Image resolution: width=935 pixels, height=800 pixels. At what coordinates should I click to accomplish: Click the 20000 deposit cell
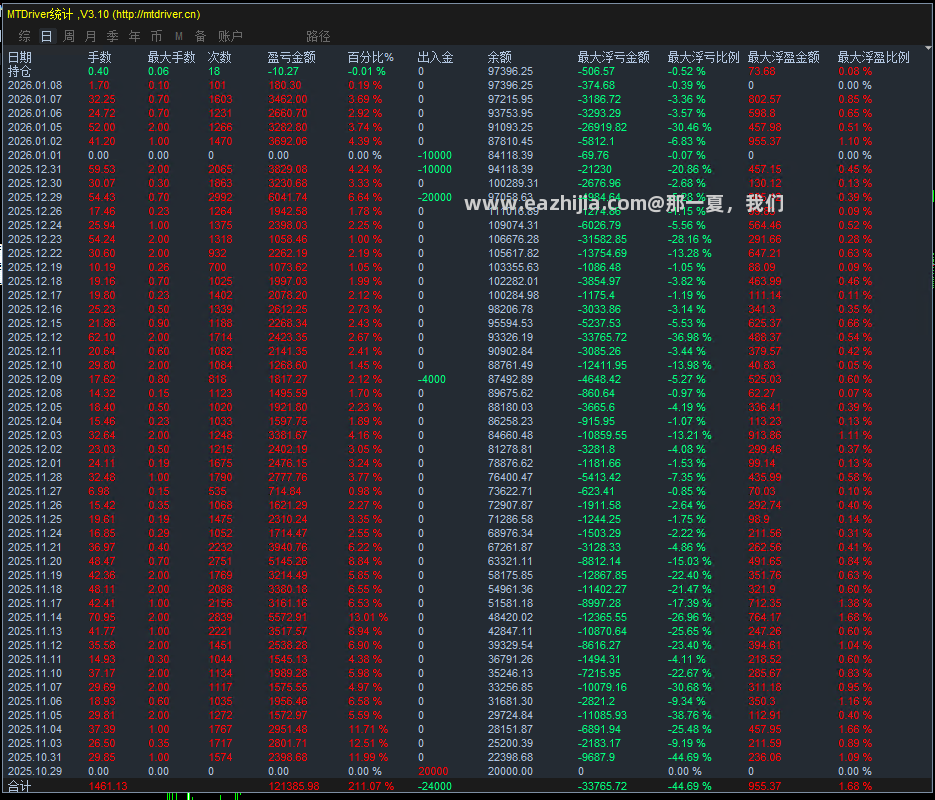click(x=434, y=771)
